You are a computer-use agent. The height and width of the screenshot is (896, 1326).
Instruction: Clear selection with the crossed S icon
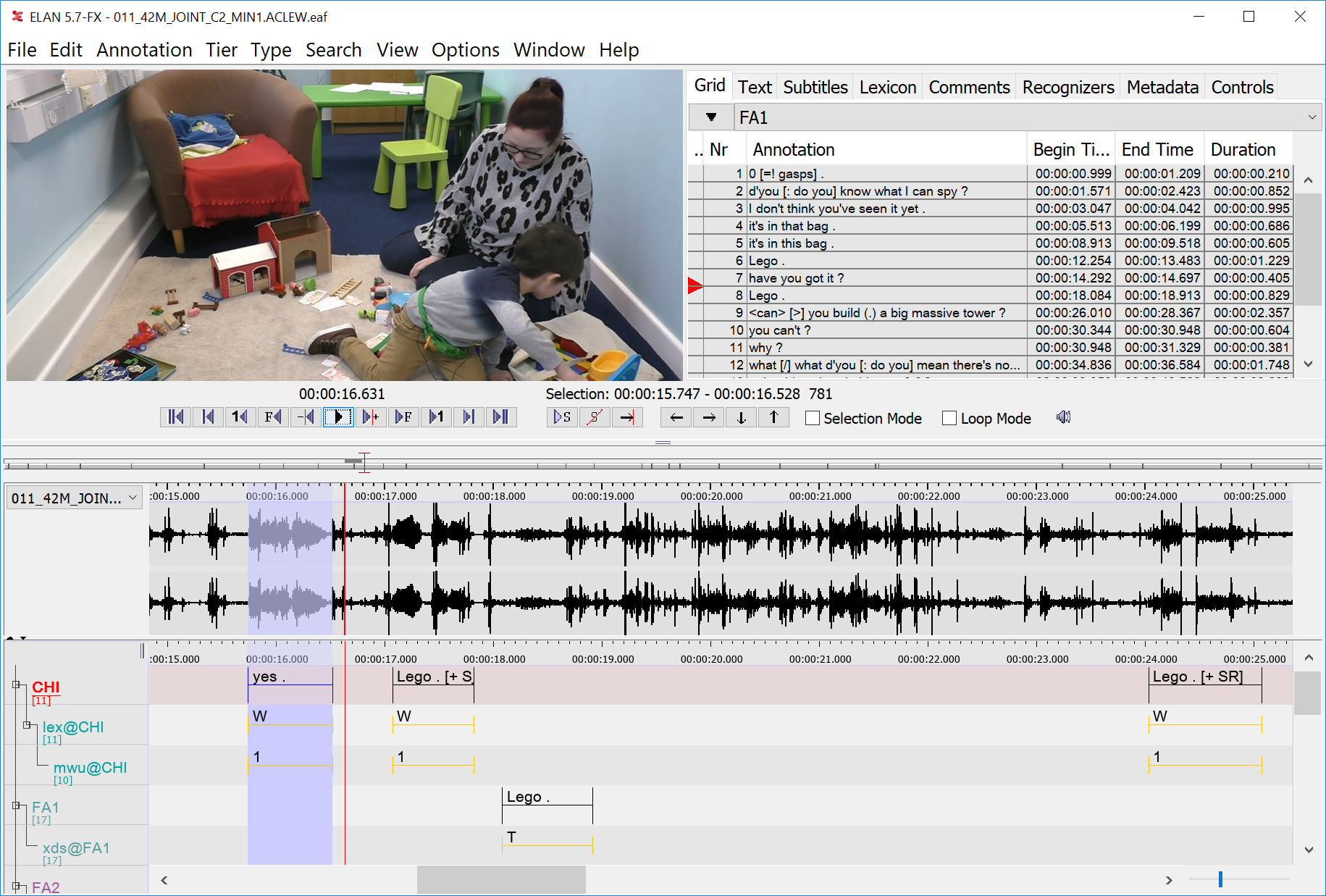(x=595, y=417)
